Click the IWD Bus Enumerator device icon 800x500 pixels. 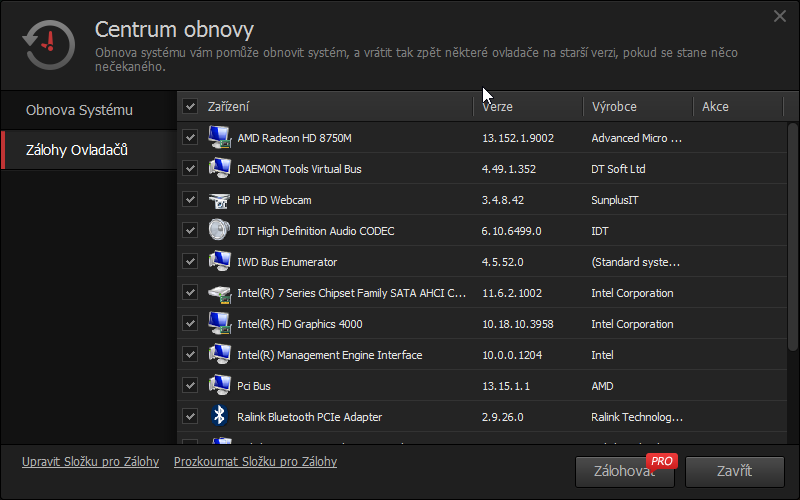(219, 261)
